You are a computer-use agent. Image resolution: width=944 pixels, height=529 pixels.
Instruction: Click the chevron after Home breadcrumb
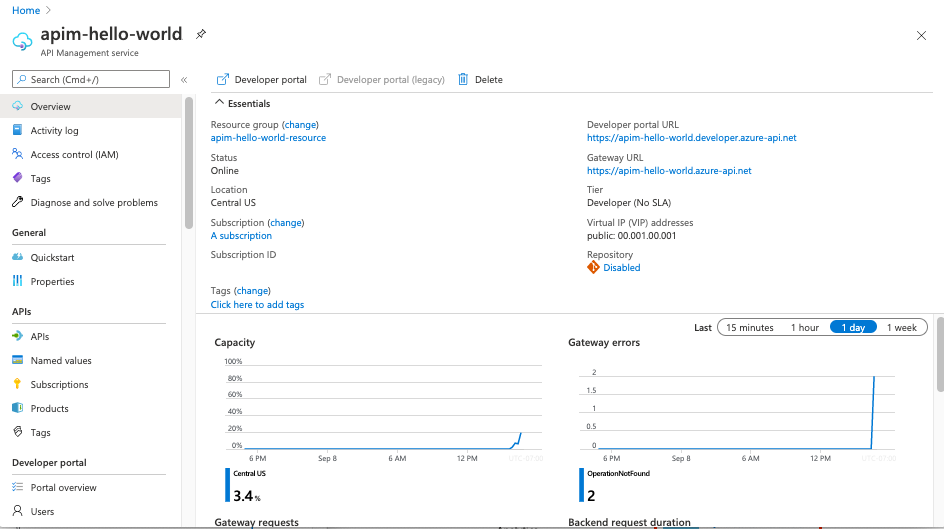[48, 10]
